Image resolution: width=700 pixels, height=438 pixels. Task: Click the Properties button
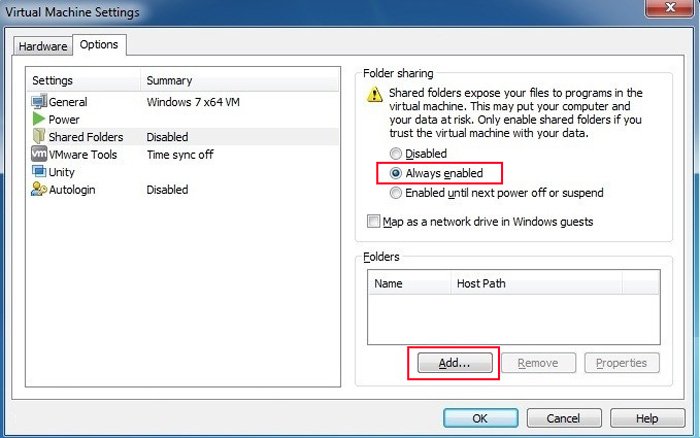[x=621, y=363]
